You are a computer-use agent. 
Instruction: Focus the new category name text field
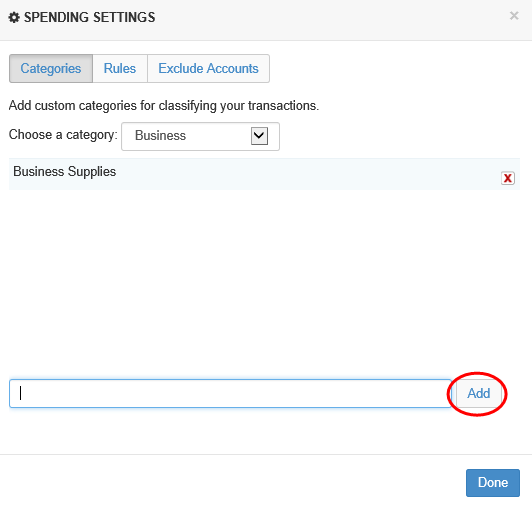pyautogui.click(x=230, y=394)
